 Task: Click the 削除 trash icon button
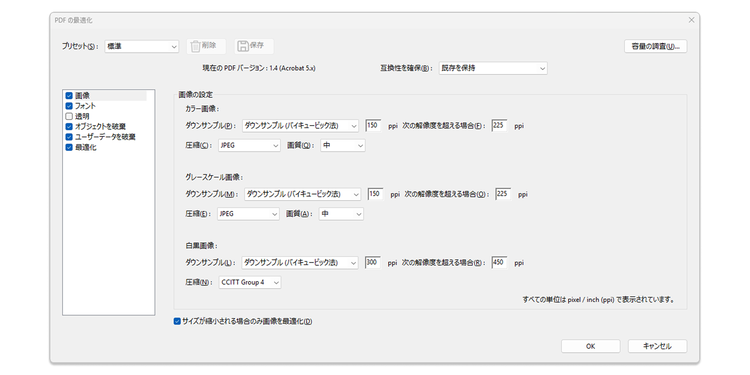tap(206, 46)
